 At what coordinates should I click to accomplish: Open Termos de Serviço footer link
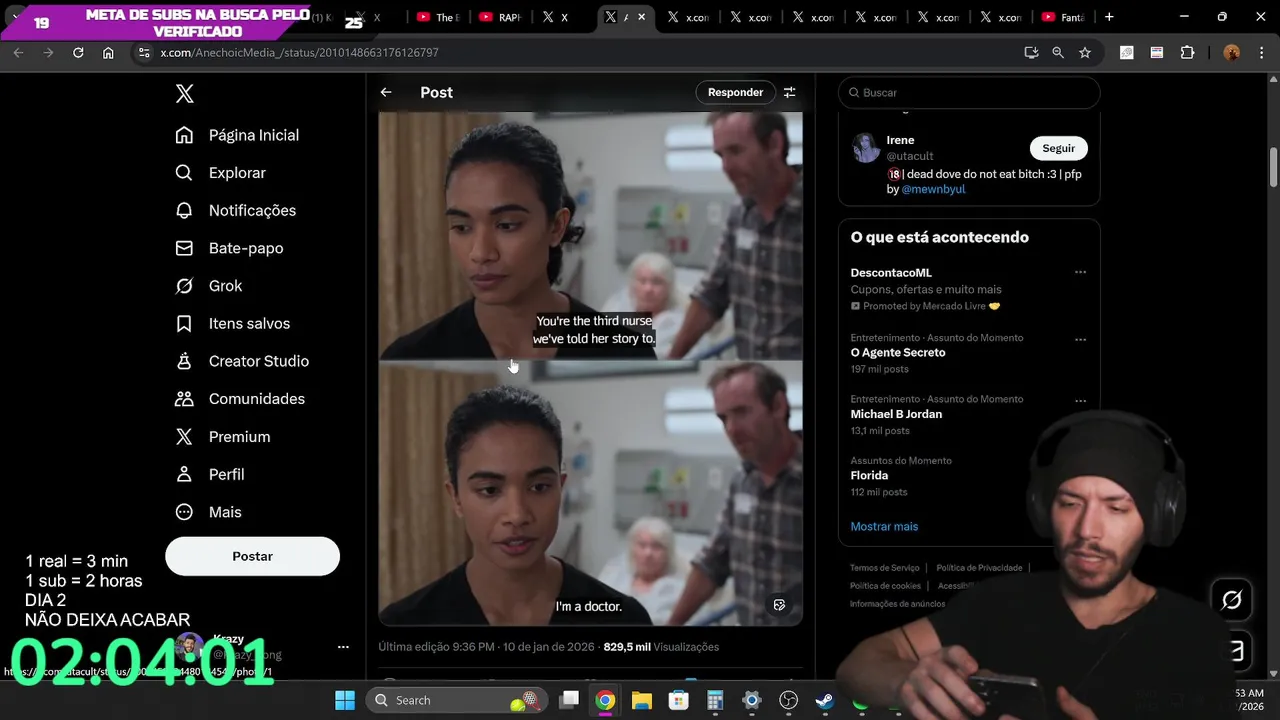884,568
